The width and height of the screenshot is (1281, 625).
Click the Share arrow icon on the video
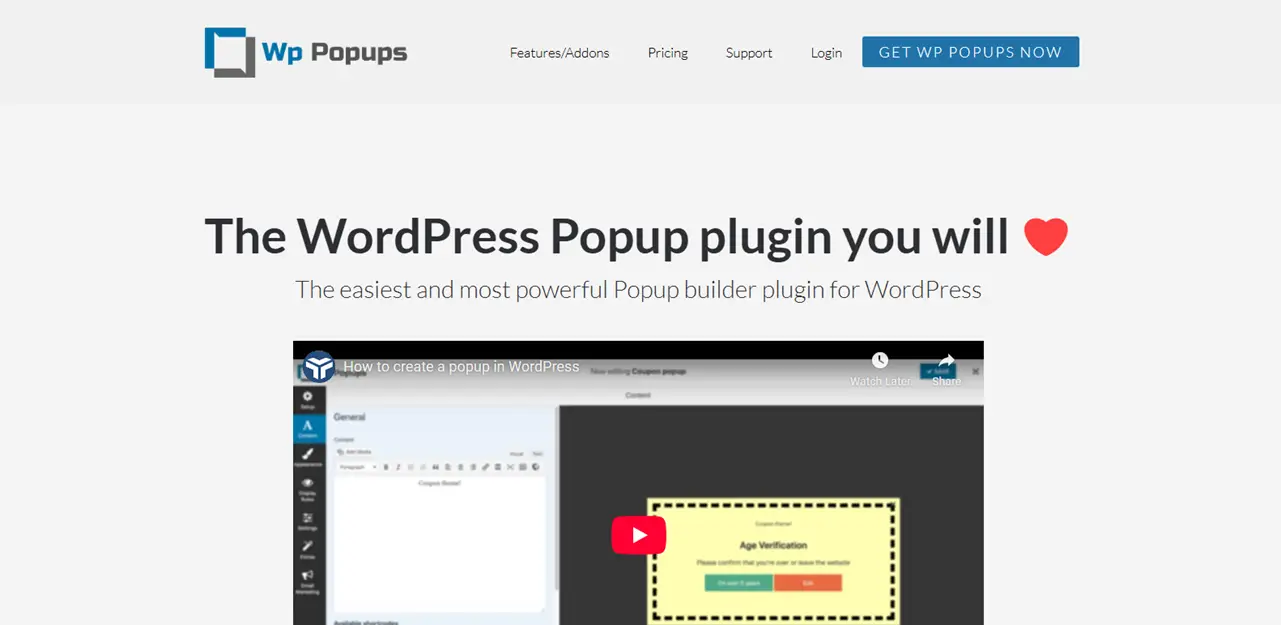[x=946, y=360]
